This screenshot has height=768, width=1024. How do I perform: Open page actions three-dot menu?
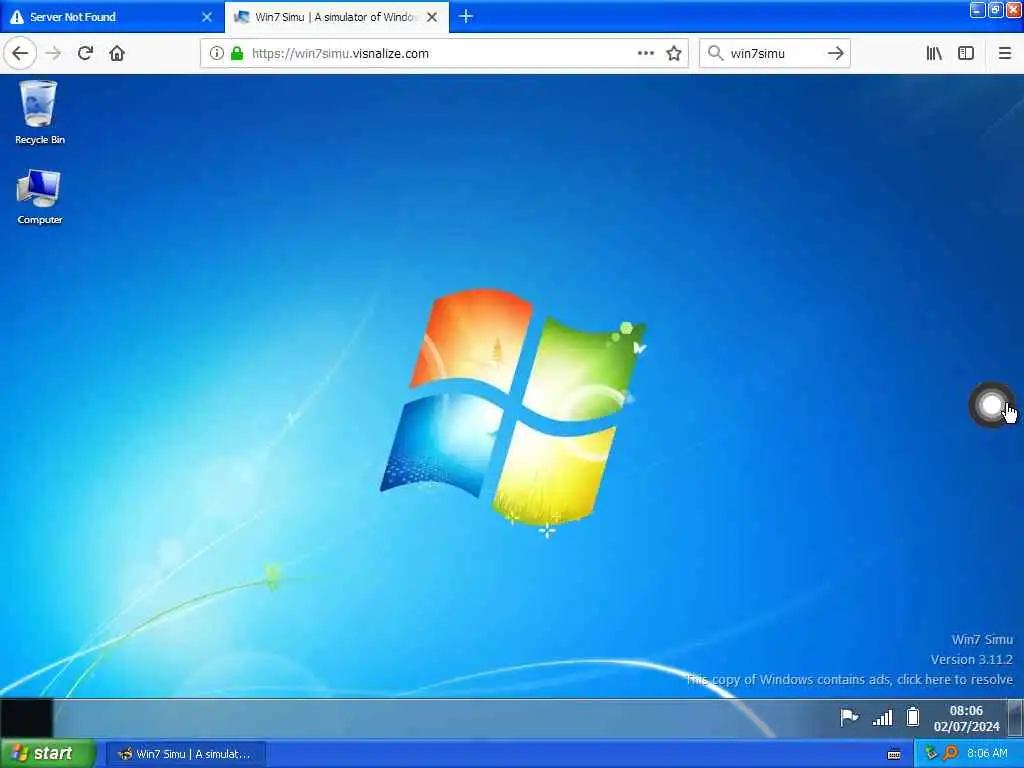click(x=645, y=54)
